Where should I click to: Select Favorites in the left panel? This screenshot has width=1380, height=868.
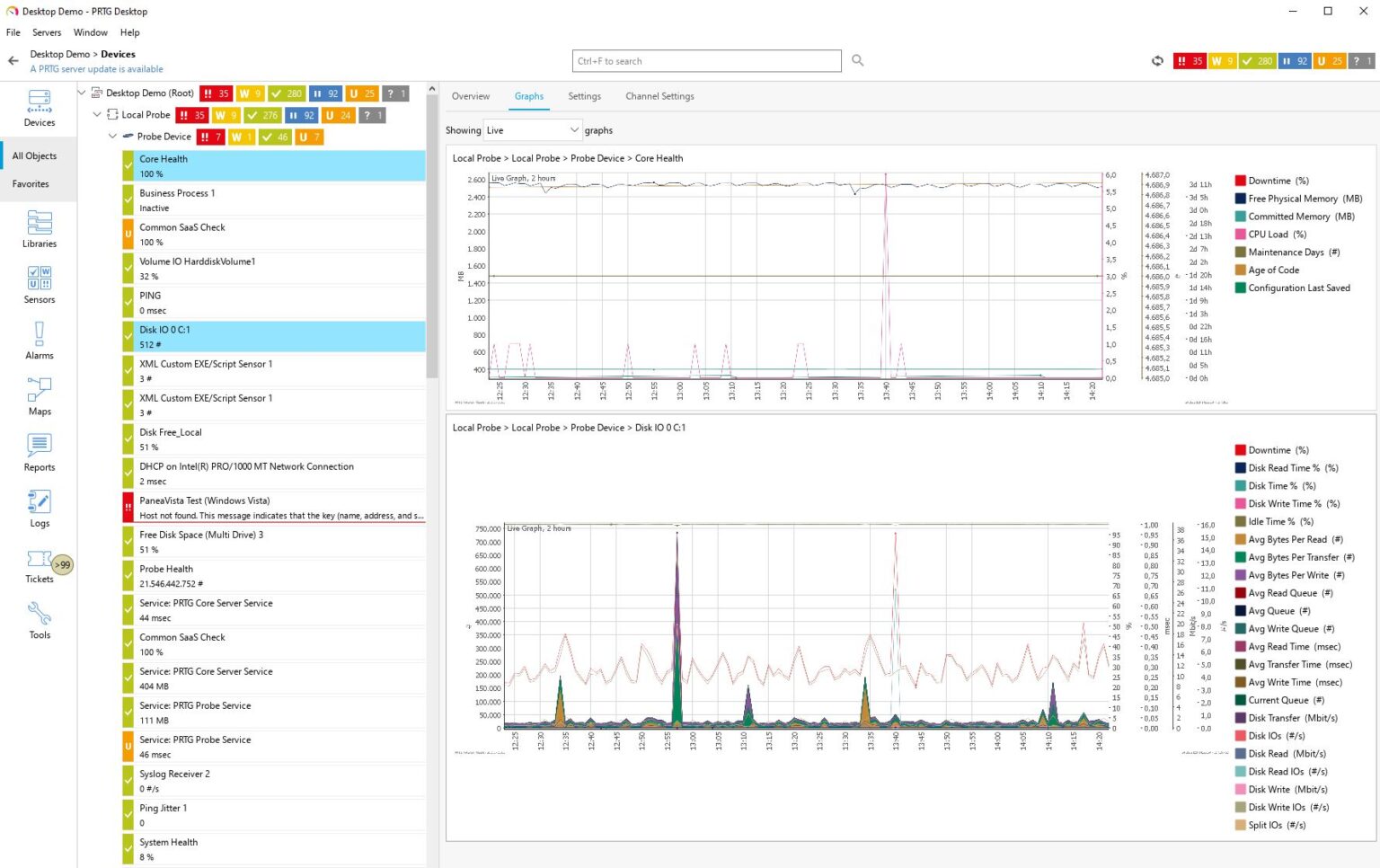[x=31, y=184]
